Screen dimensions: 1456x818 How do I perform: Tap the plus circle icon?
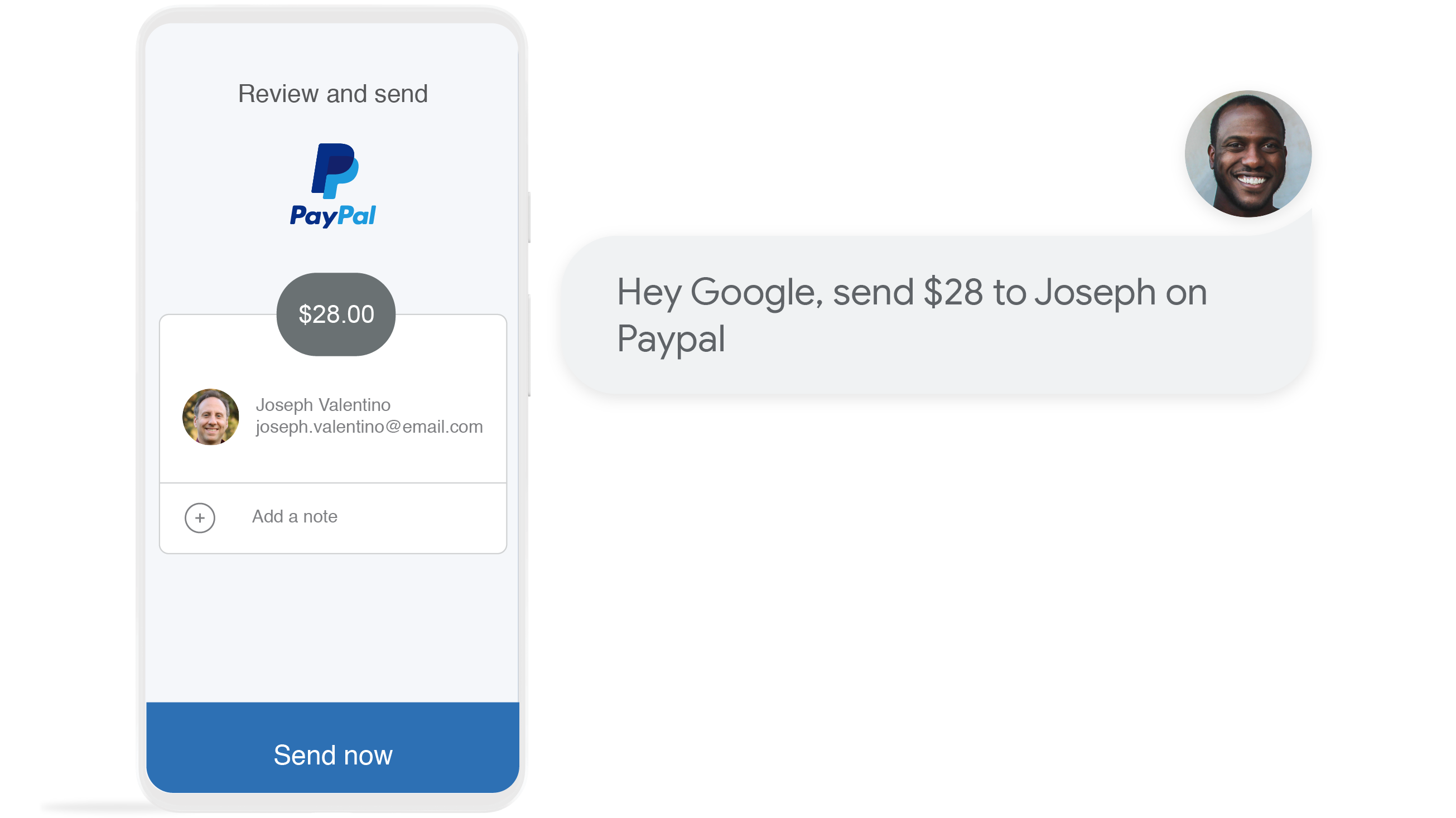(200, 517)
